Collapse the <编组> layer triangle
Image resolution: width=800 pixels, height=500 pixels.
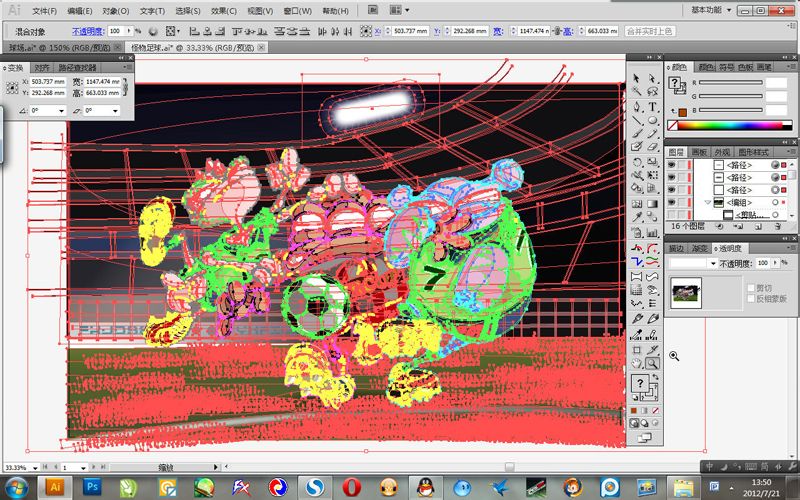[708, 203]
